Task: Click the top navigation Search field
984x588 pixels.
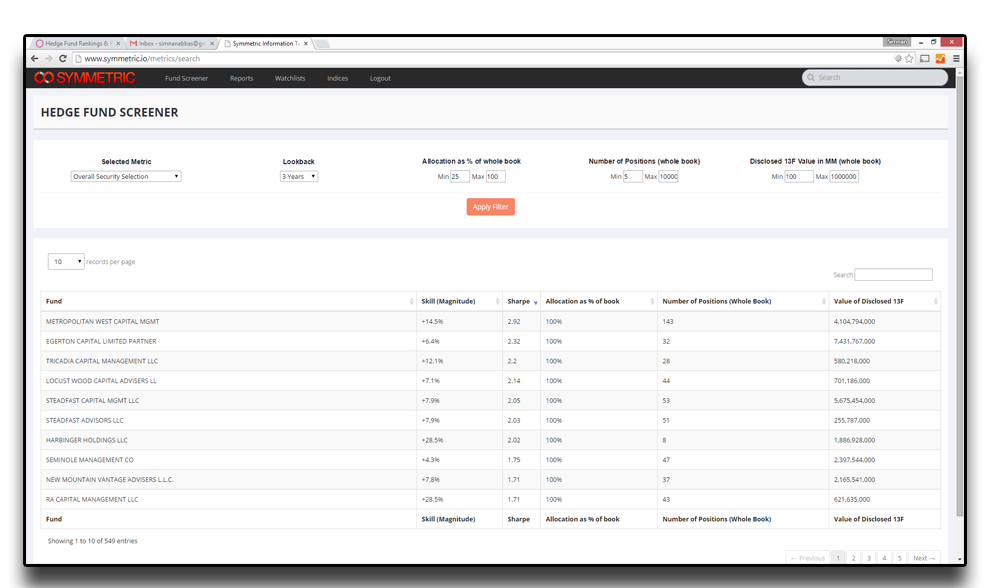Action: (x=875, y=77)
